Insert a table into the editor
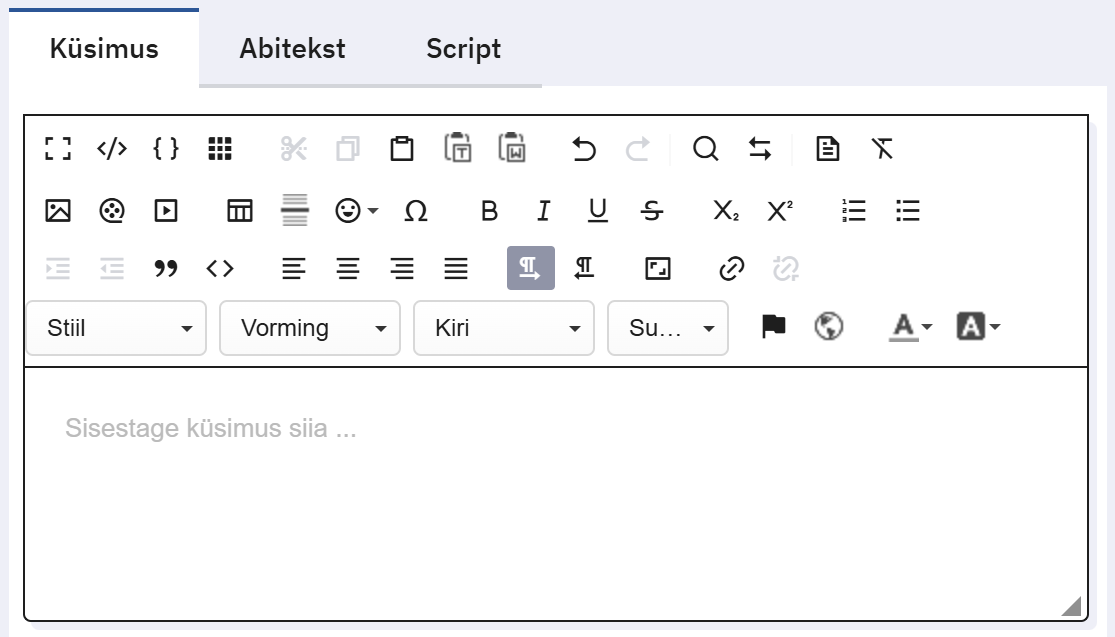The image size is (1115, 637). click(x=240, y=211)
